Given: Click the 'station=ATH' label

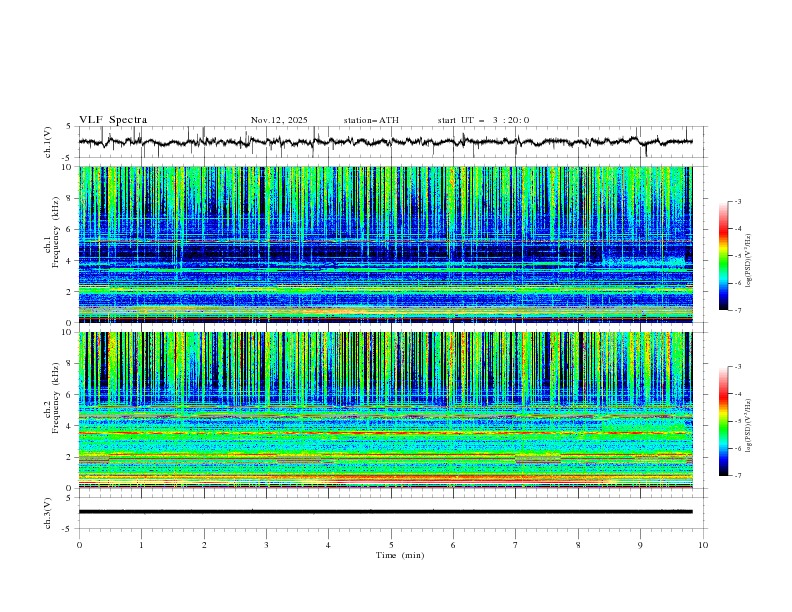Looking at the screenshot, I should pyautogui.click(x=371, y=120).
